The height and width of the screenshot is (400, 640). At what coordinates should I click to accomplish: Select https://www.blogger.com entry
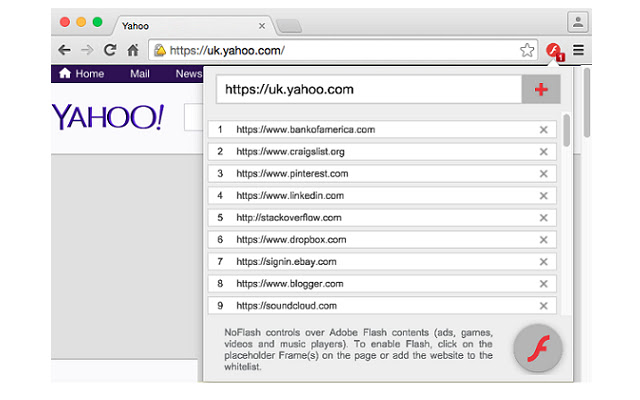click(x=382, y=284)
